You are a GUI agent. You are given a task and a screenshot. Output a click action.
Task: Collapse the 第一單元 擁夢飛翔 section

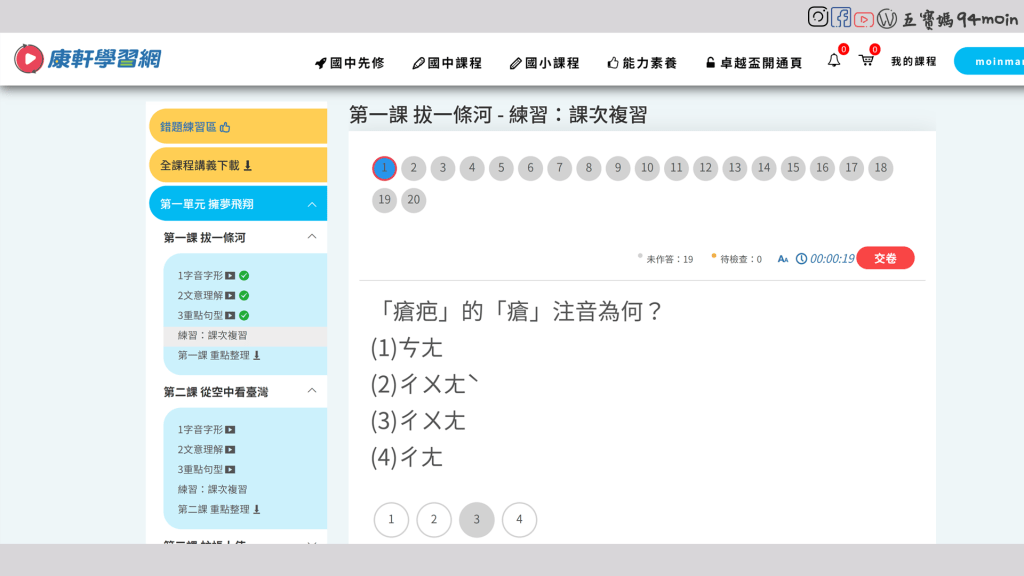(x=312, y=204)
